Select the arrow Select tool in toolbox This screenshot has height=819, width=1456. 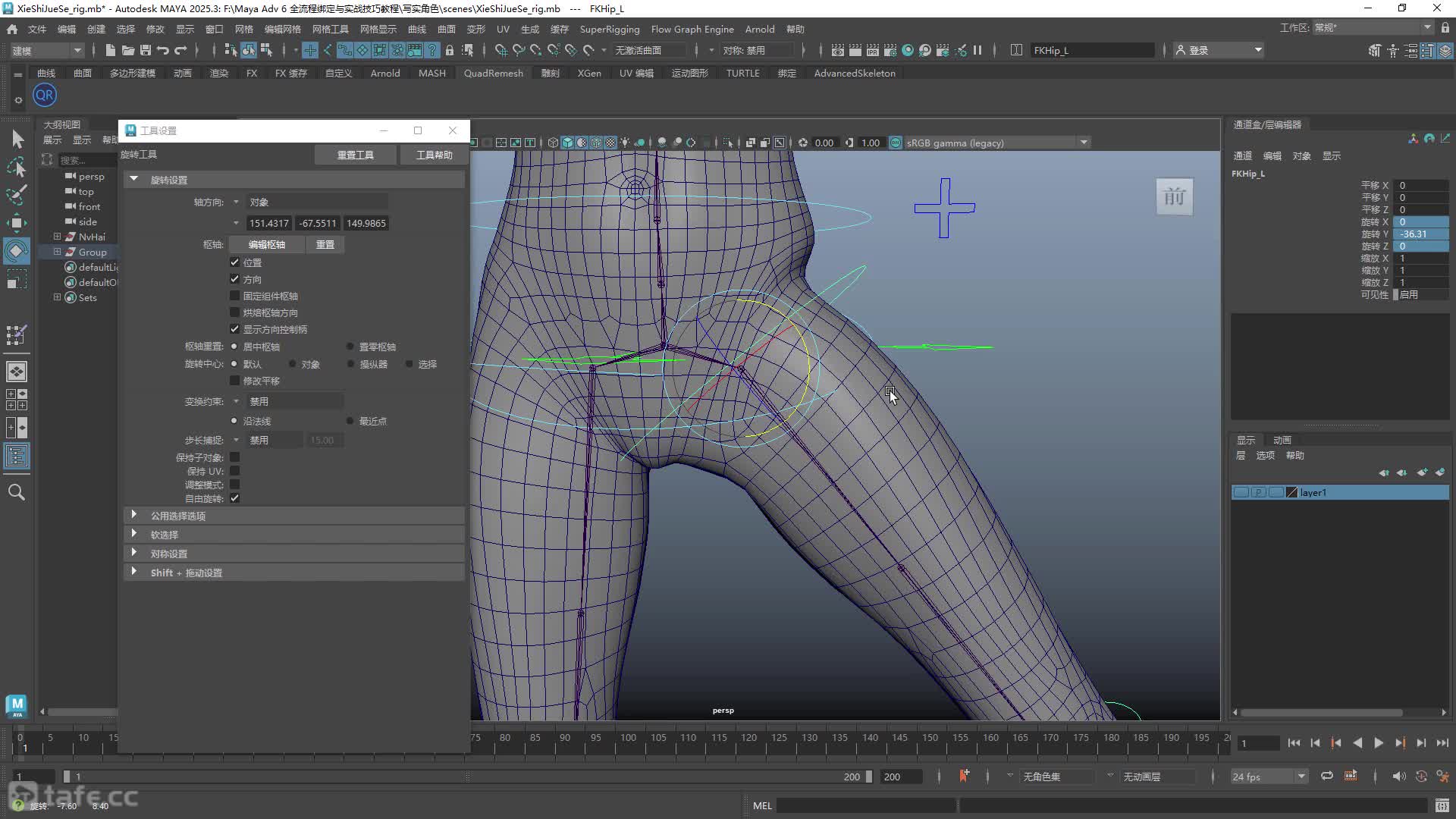pyautogui.click(x=17, y=140)
